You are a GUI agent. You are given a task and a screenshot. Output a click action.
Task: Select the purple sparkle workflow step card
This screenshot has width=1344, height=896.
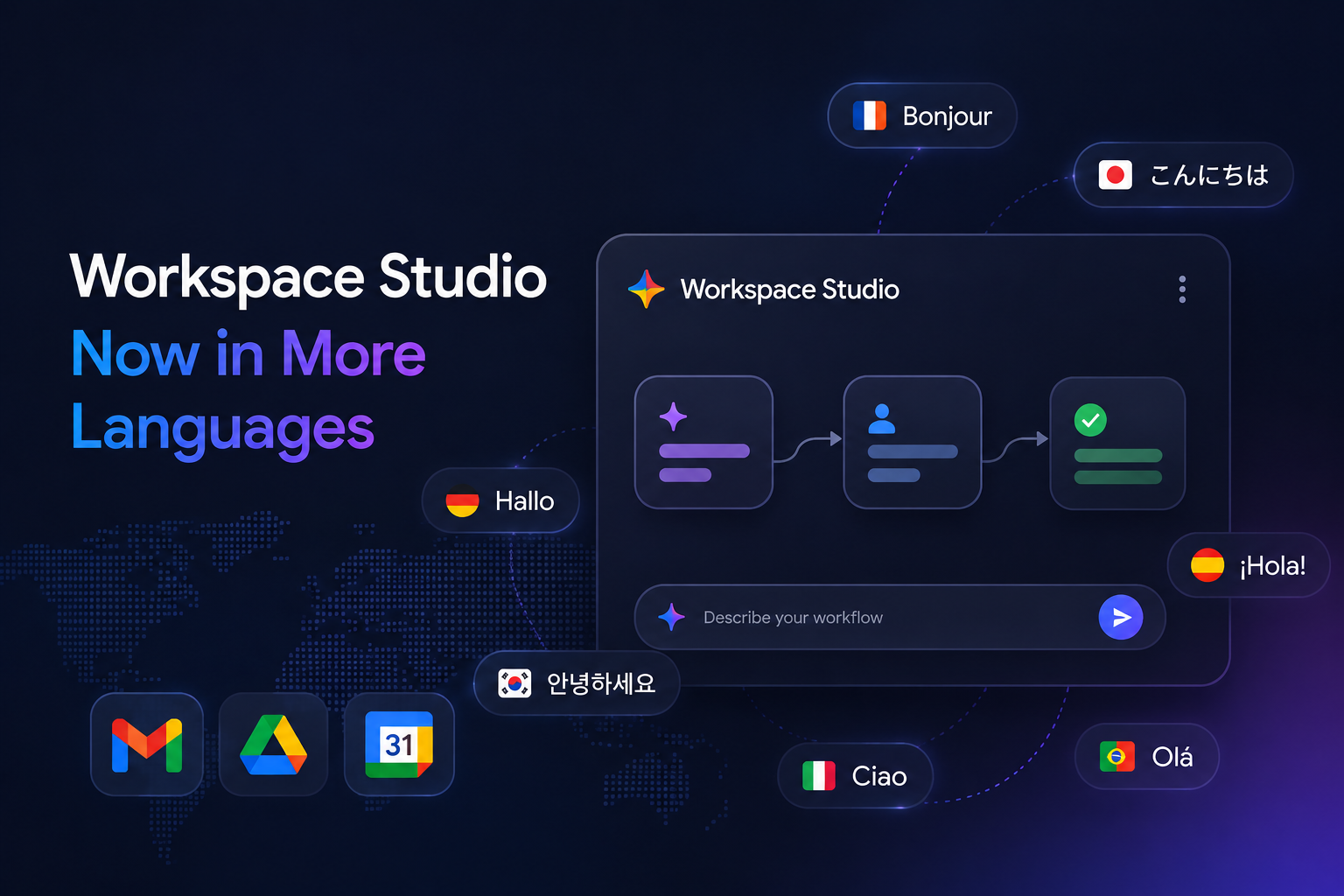(703, 443)
